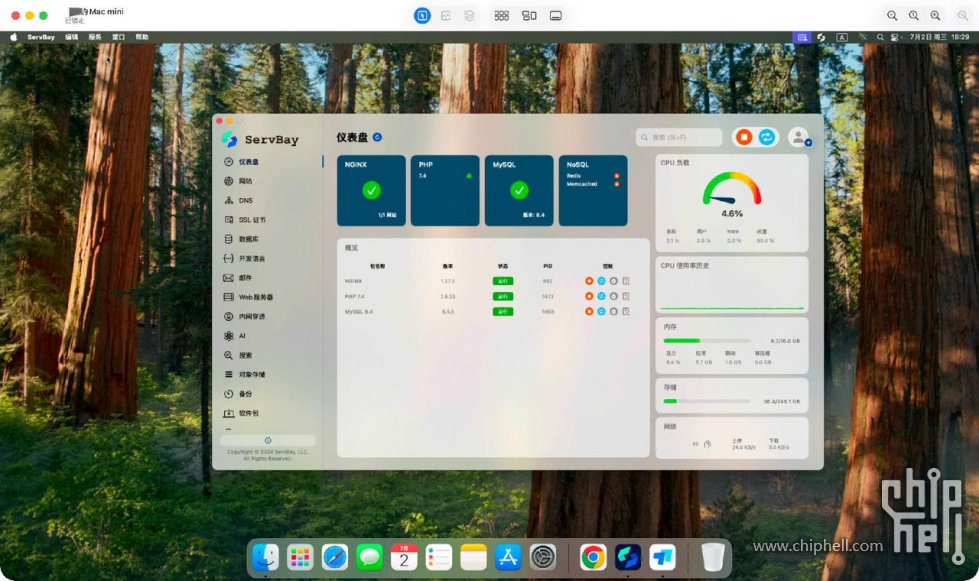Click the blue refresh badge beside 仪表盘 title
This screenshot has height=581, width=979.
pyautogui.click(x=377, y=137)
